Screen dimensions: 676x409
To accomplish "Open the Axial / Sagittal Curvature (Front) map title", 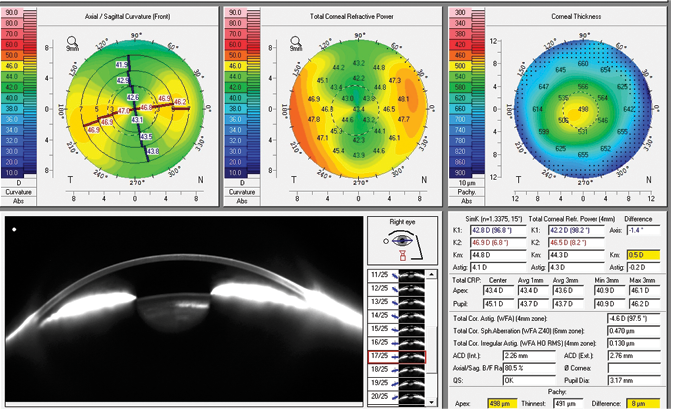I will pyautogui.click(x=128, y=16).
